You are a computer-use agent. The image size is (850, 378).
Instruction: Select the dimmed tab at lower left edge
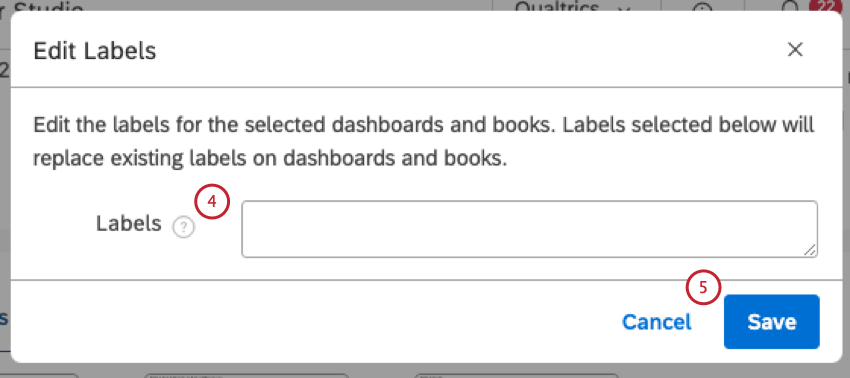point(4,318)
